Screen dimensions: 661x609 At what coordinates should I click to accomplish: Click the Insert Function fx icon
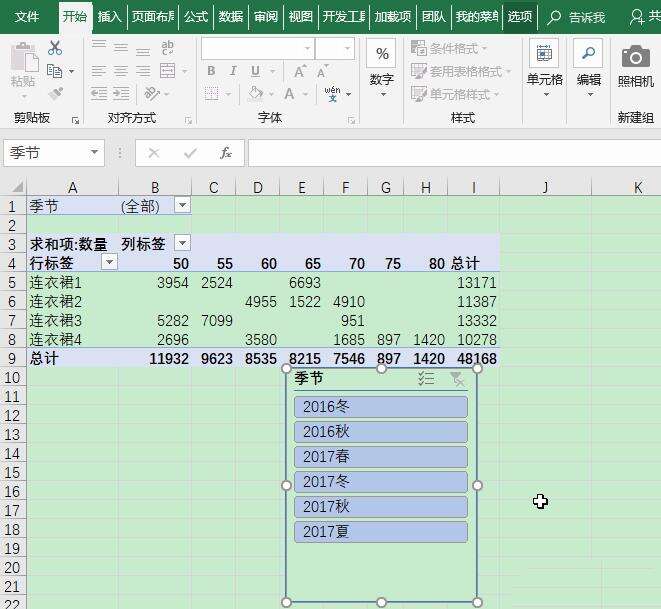[226, 153]
